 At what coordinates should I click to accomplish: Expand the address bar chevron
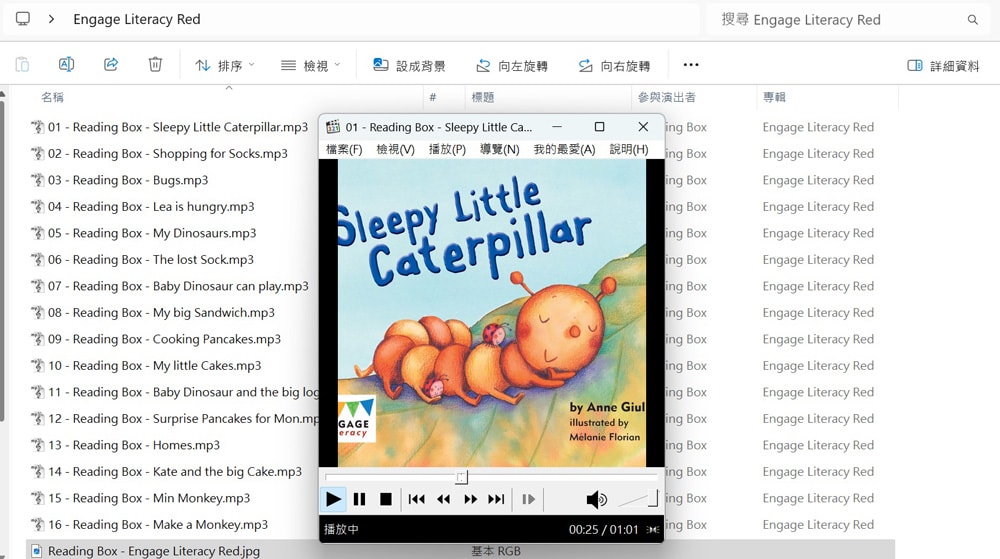click(51, 19)
